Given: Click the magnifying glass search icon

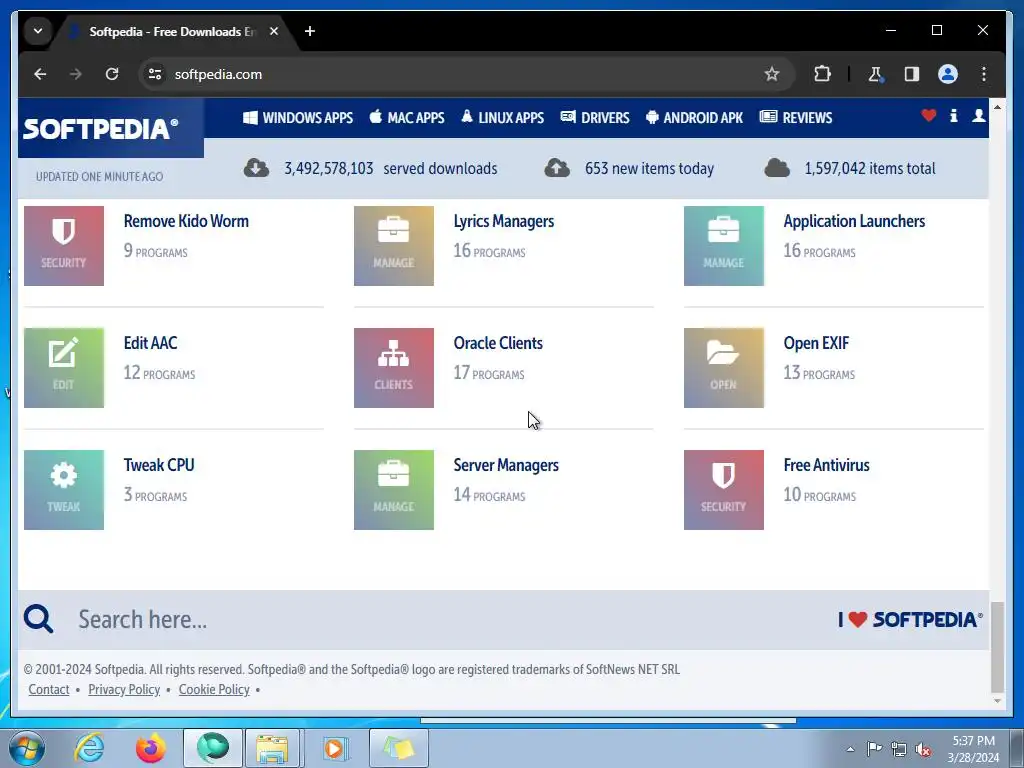Looking at the screenshot, I should pyautogui.click(x=39, y=618).
